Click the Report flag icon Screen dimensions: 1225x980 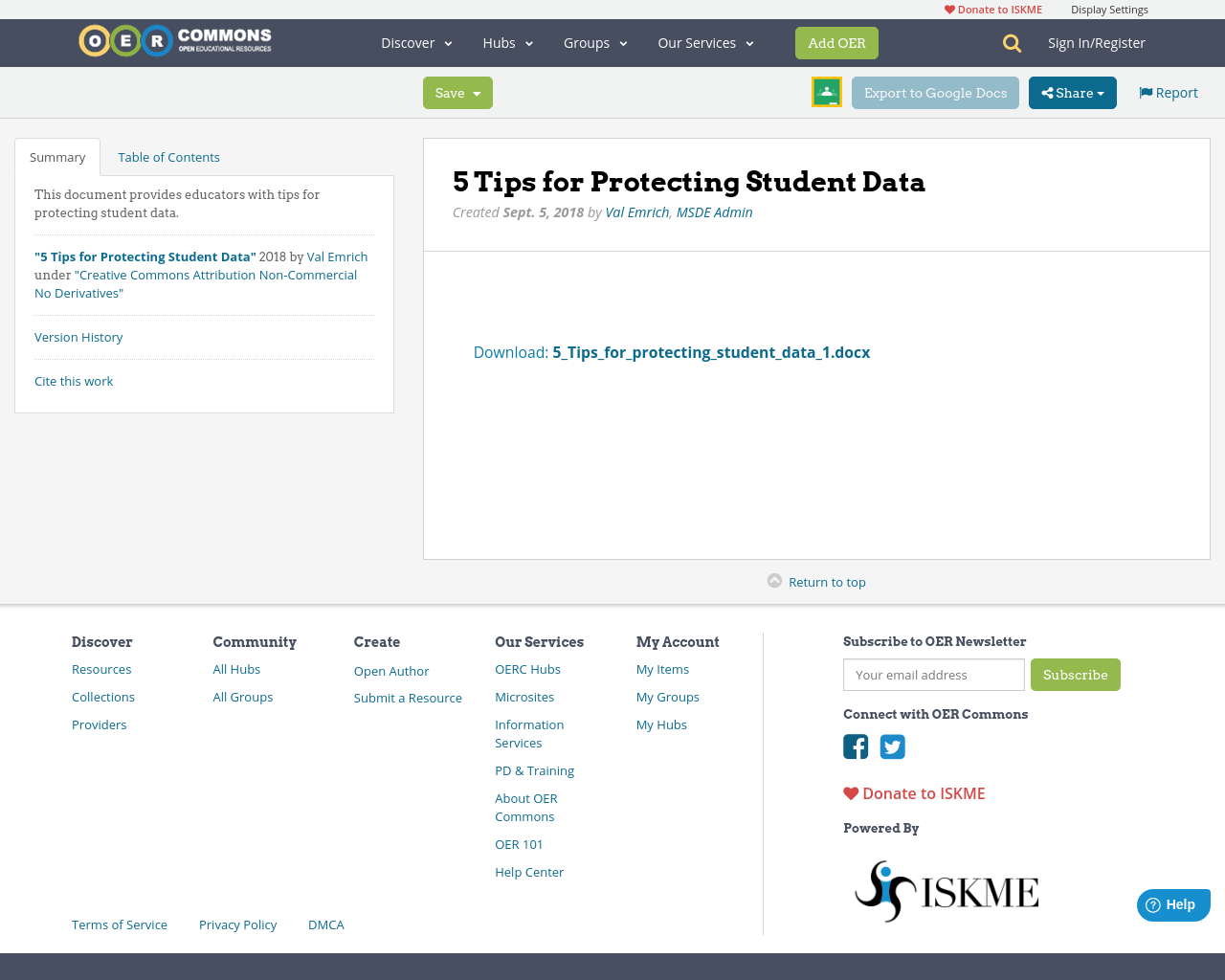point(1145,91)
